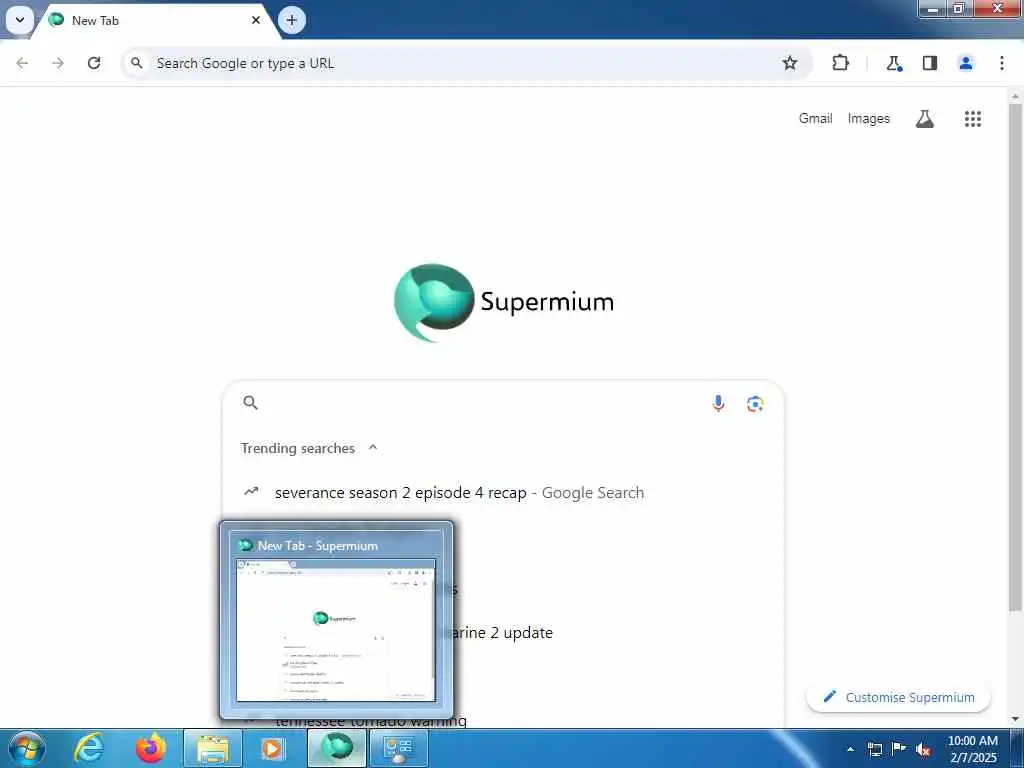Image resolution: width=1024 pixels, height=768 pixels.
Task: Select the 'arine 2 update' trending suggestion
Action: tap(502, 632)
